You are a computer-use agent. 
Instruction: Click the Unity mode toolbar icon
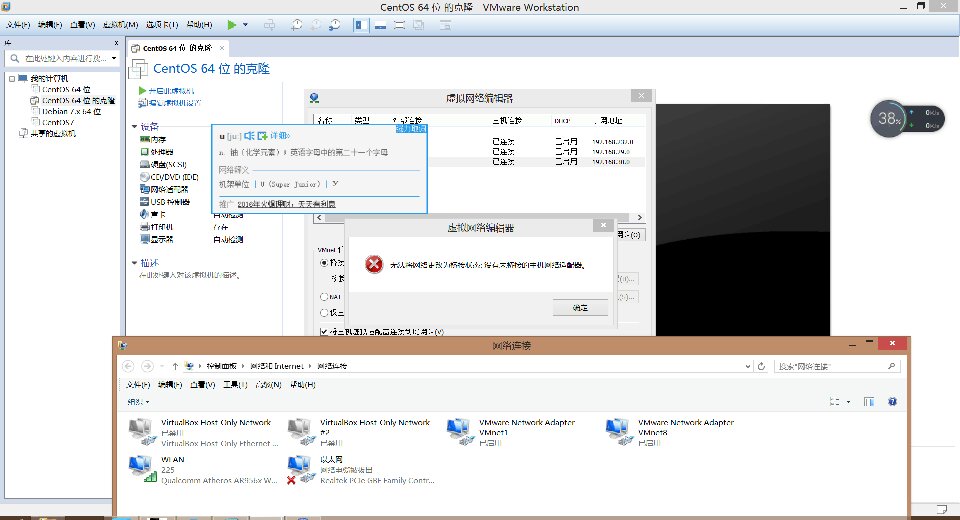click(x=419, y=25)
